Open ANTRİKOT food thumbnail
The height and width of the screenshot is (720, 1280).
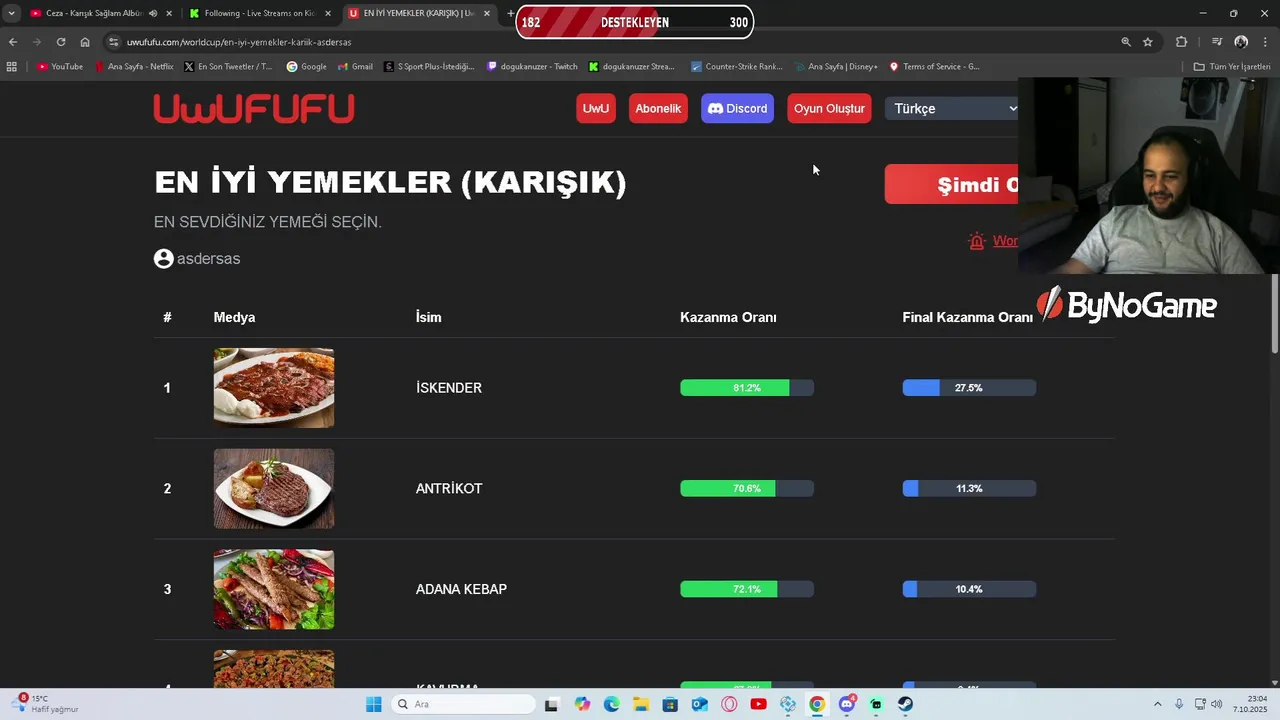tap(274, 488)
